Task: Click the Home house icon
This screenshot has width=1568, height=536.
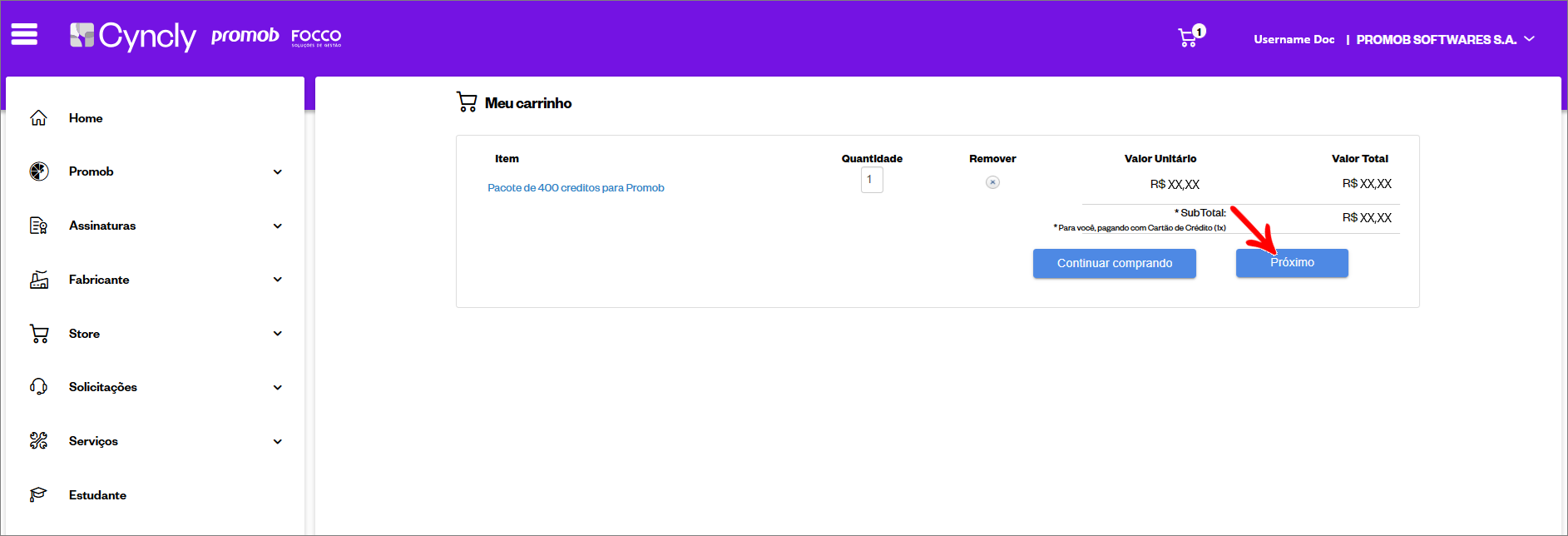Action: pyautogui.click(x=38, y=118)
